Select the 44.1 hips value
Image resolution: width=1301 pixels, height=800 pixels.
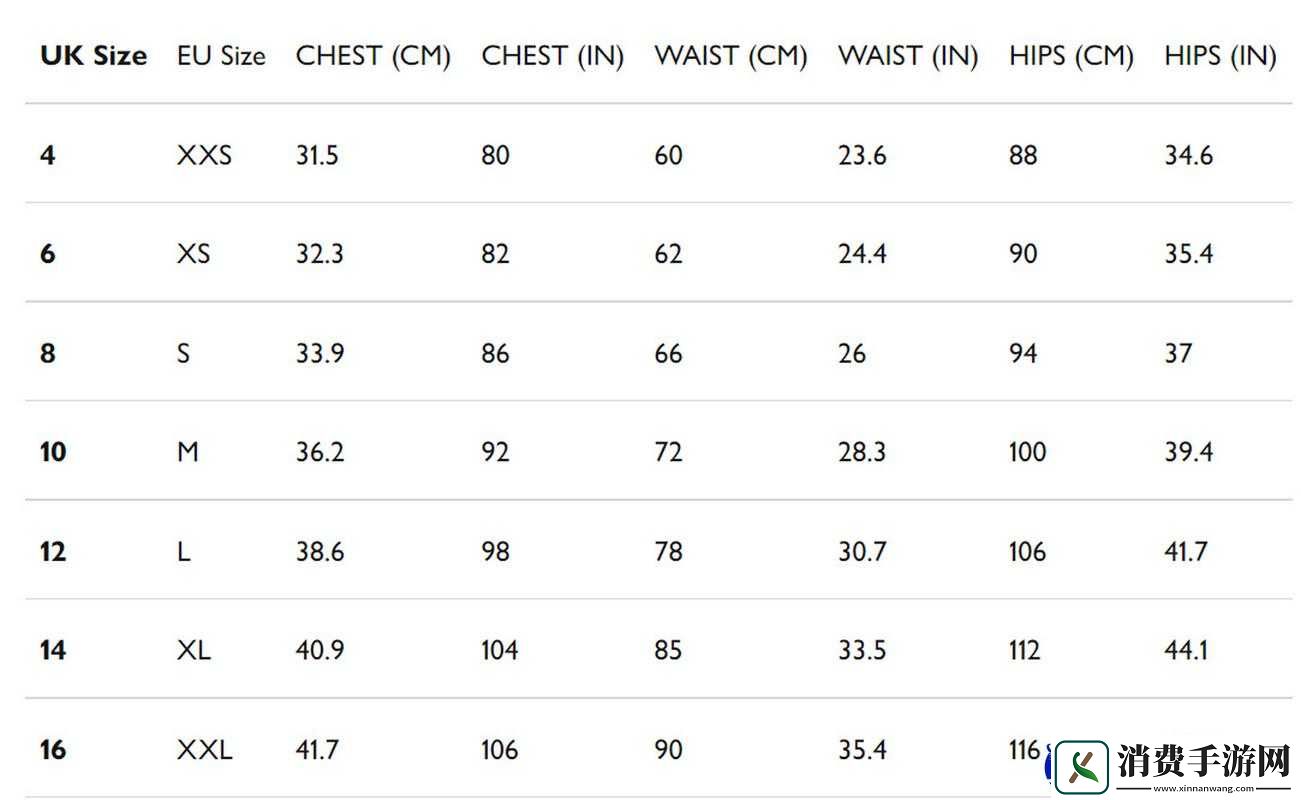(1186, 650)
